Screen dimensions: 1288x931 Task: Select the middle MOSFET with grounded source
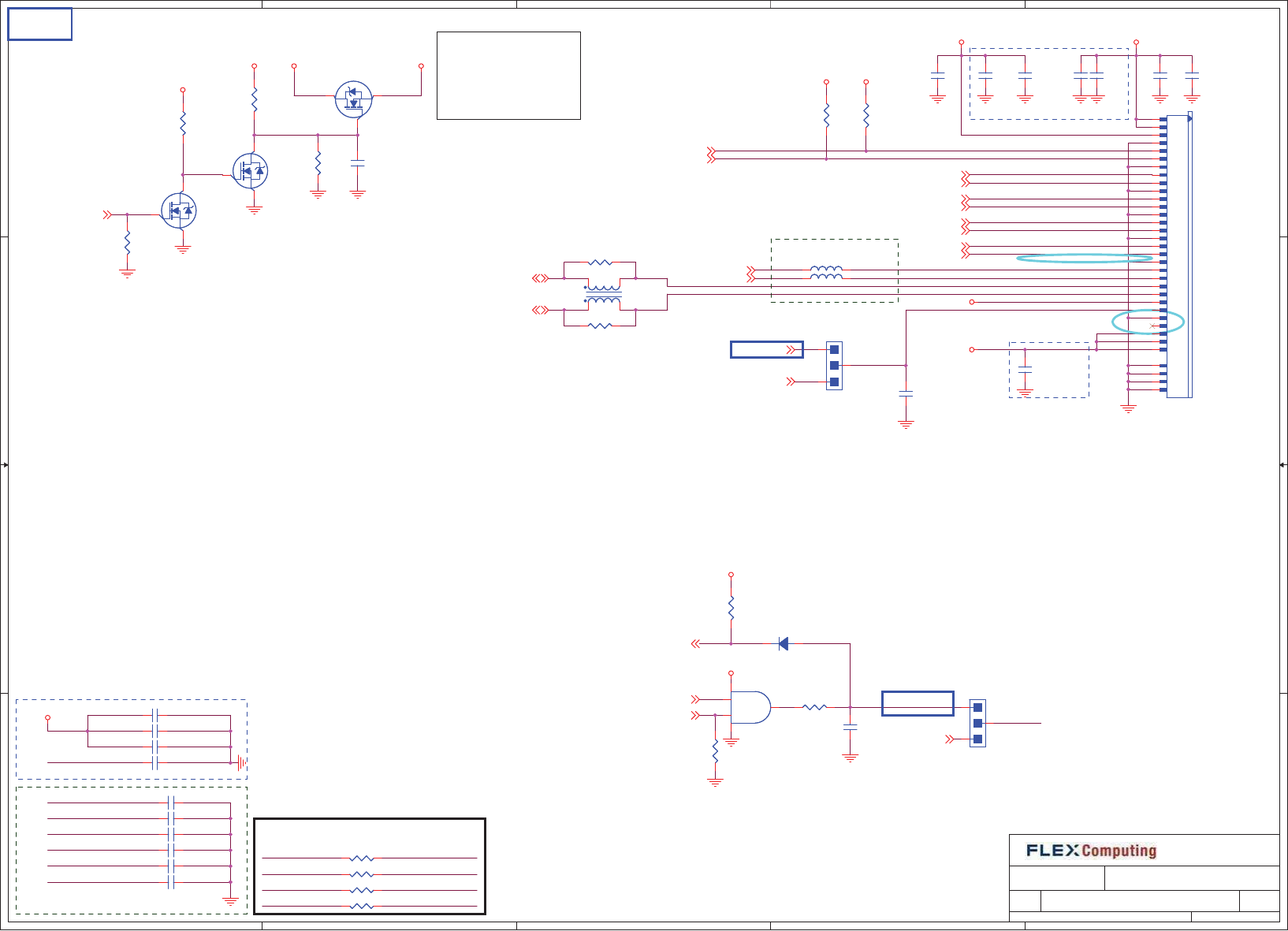click(251, 171)
